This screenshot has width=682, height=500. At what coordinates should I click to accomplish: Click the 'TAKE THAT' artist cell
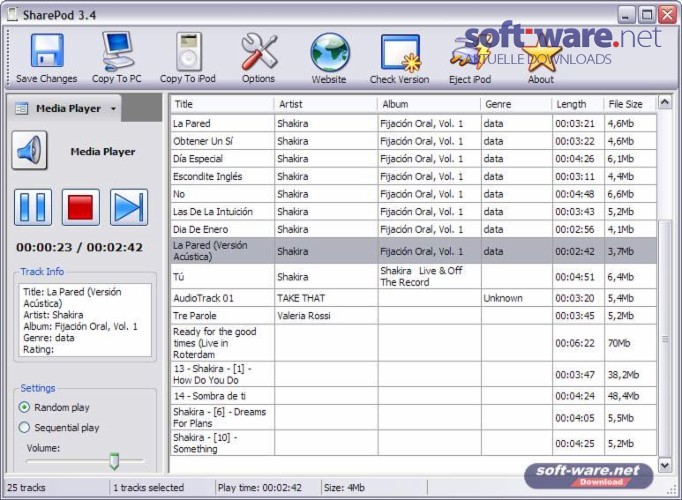[326, 298]
